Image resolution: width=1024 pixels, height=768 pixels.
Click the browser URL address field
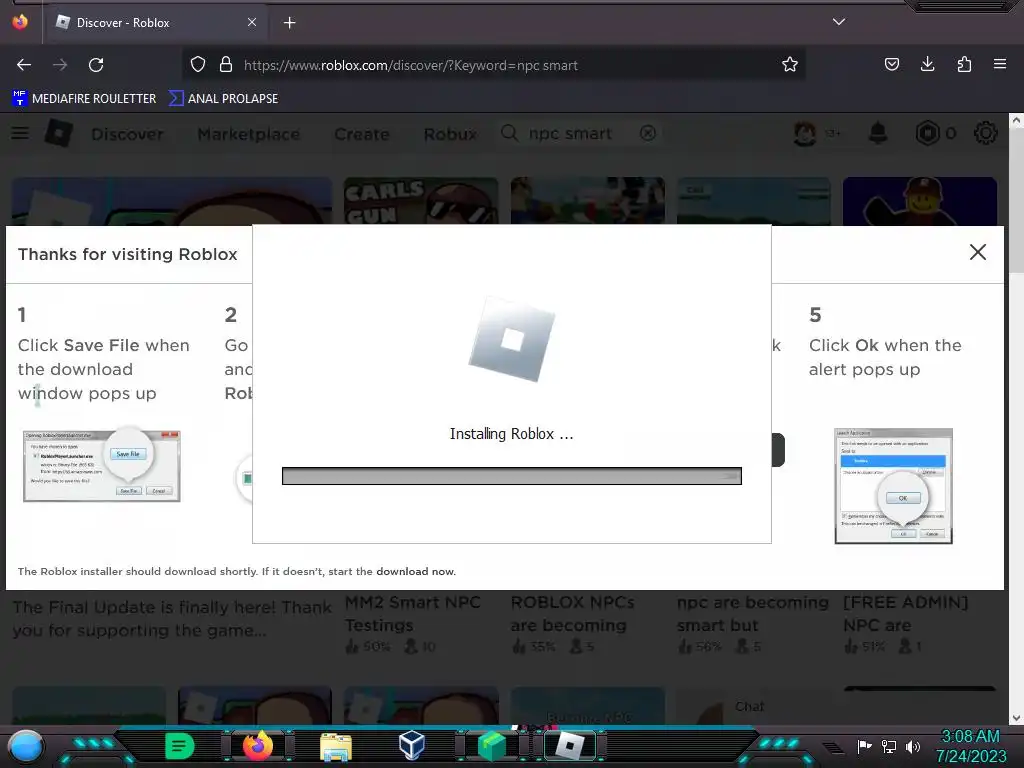493,65
